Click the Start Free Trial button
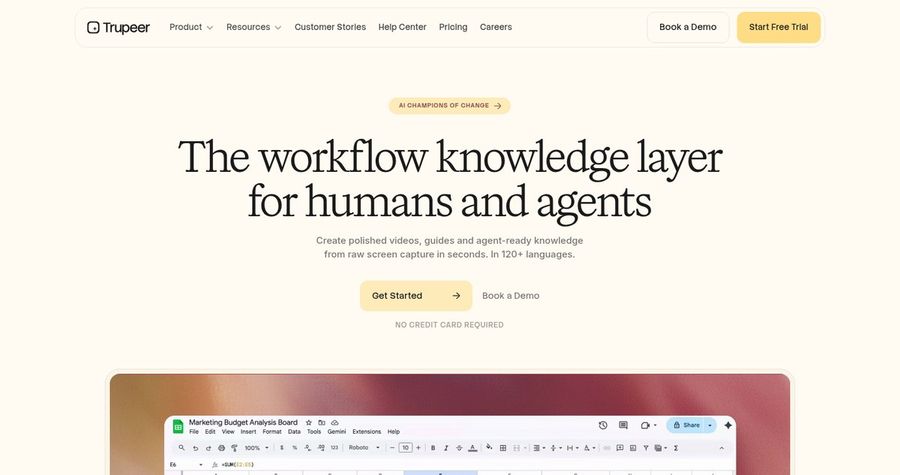The height and width of the screenshot is (475, 900). pos(778,27)
